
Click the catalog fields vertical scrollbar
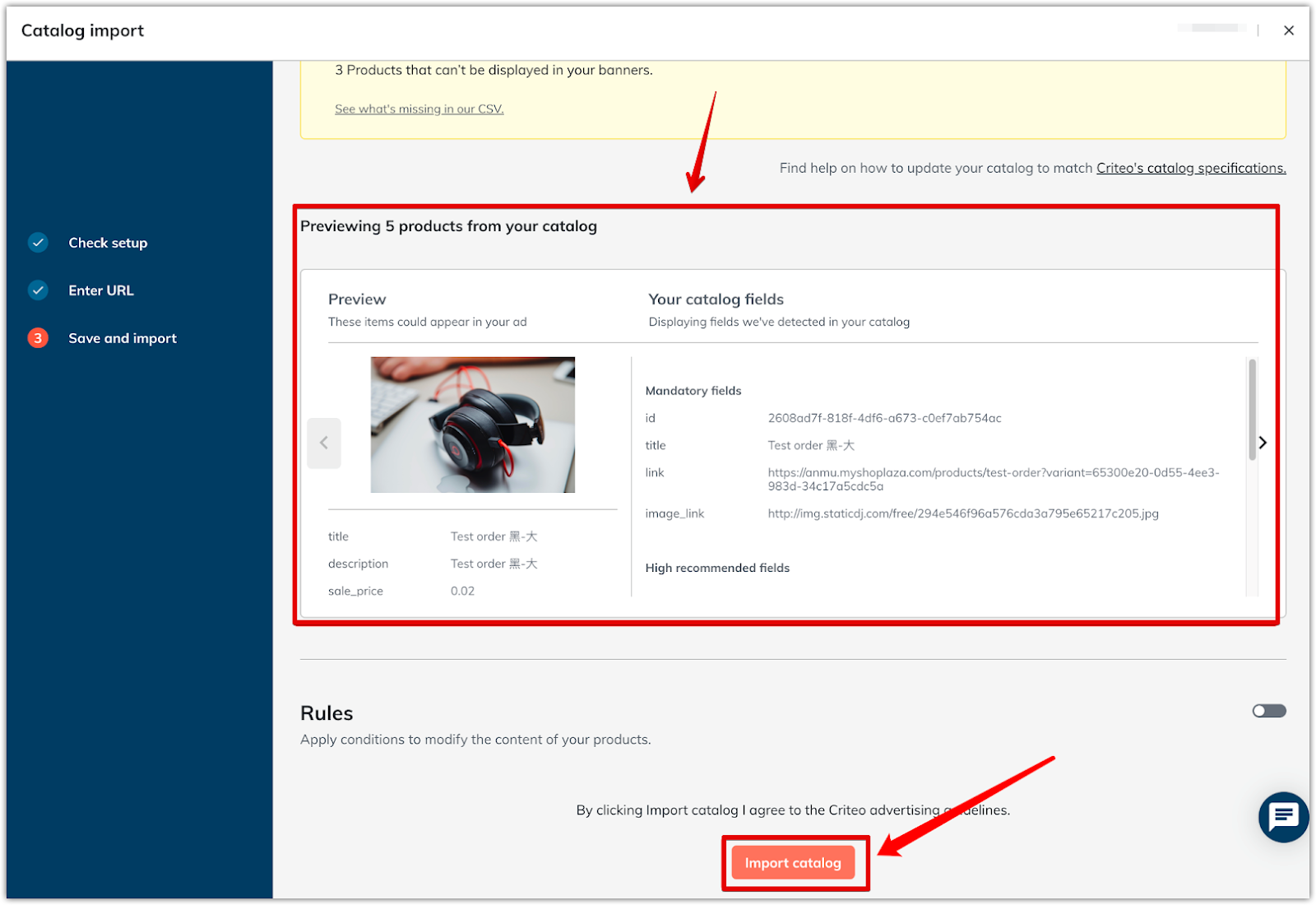[x=1252, y=410]
